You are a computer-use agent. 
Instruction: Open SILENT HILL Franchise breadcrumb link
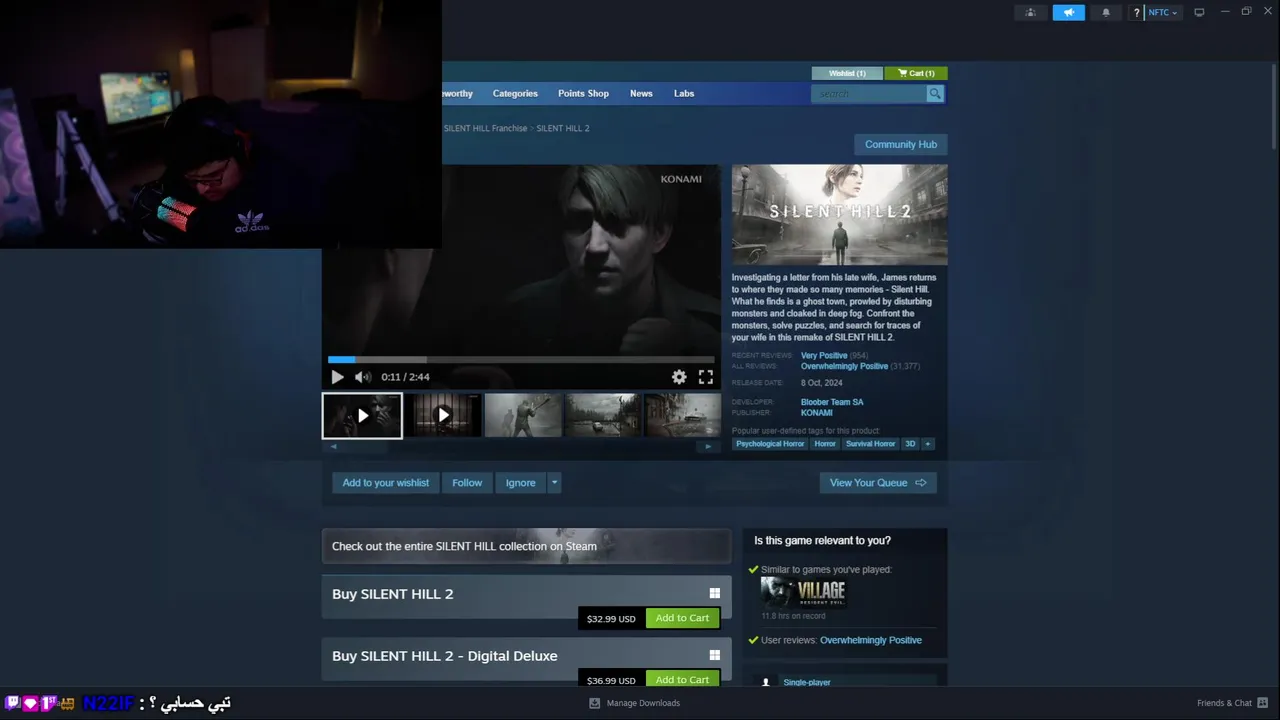[485, 128]
